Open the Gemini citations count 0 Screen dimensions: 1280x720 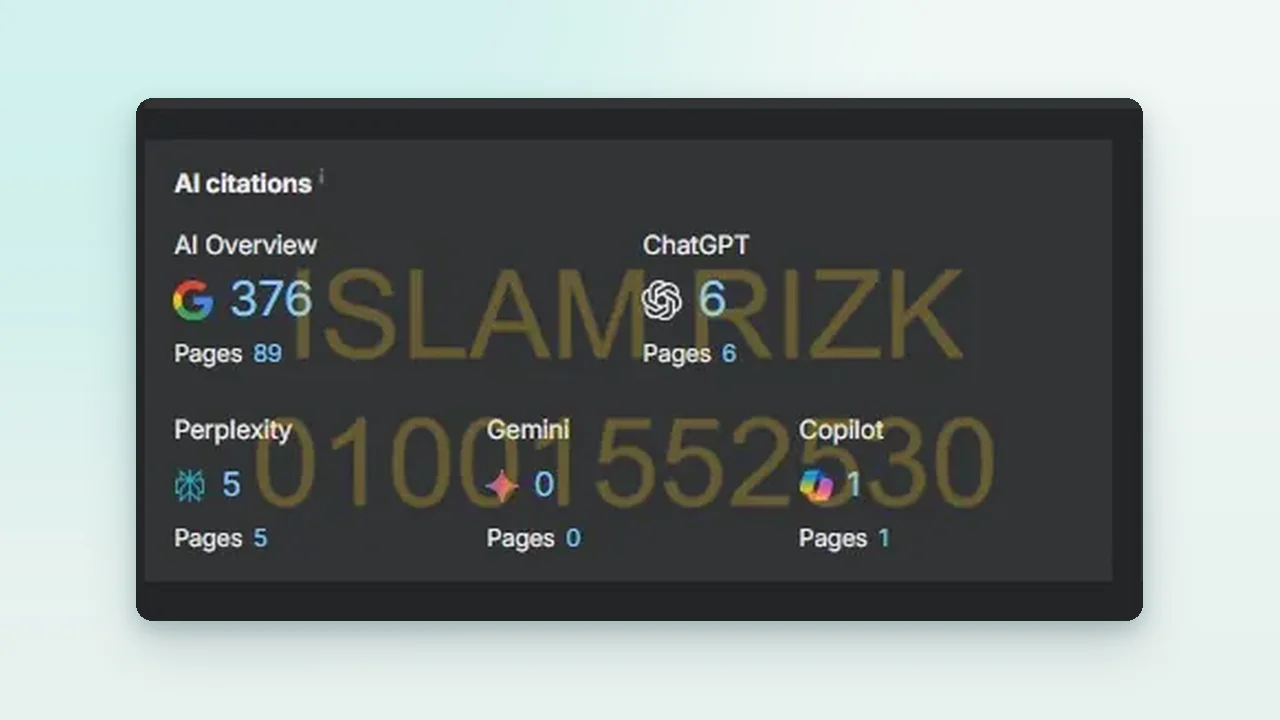[544, 485]
